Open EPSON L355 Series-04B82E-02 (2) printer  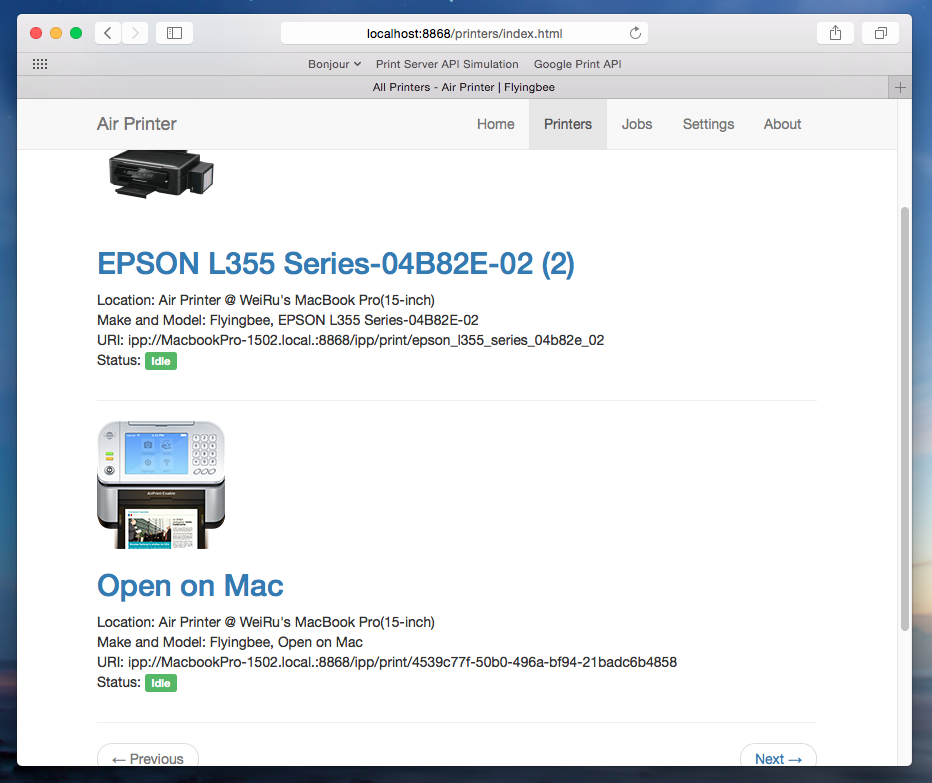(336, 264)
